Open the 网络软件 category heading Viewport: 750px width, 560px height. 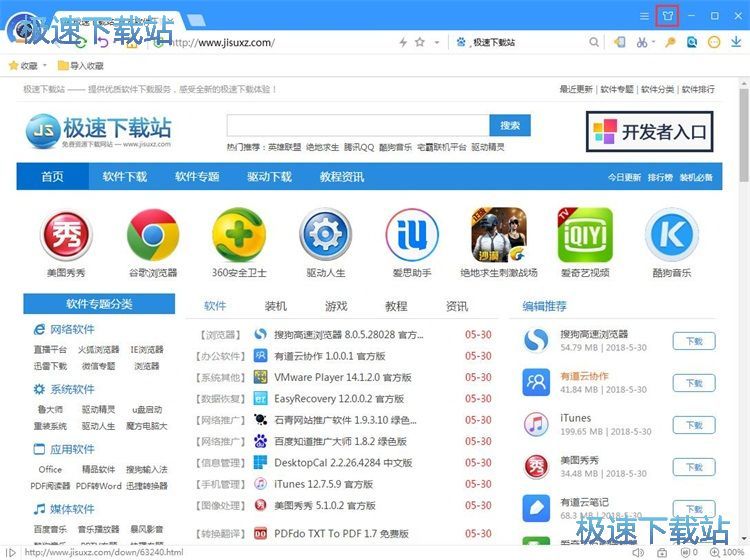(72, 329)
